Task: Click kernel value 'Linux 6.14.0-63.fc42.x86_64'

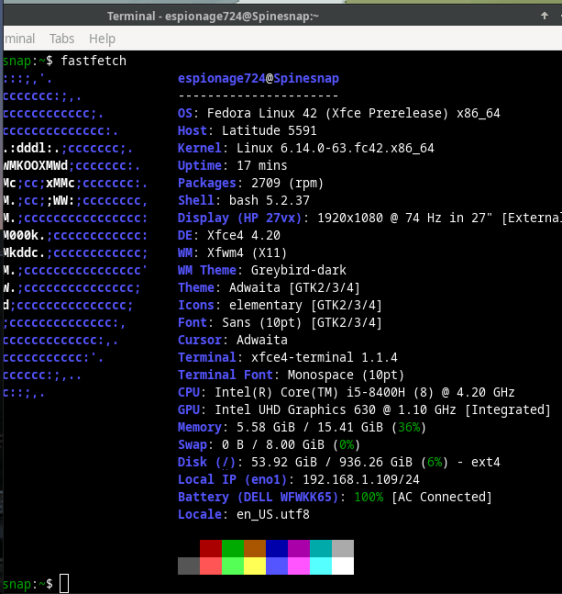Action: pyautogui.click(x=335, y=148)
